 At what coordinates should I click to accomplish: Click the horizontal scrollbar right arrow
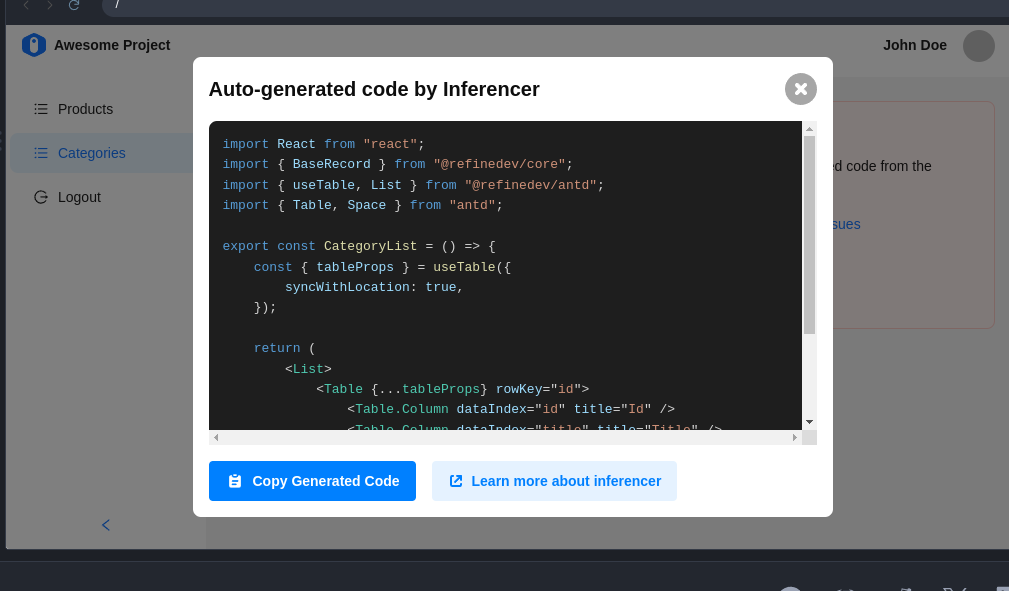pyautogui.click(x=795, y=438)
